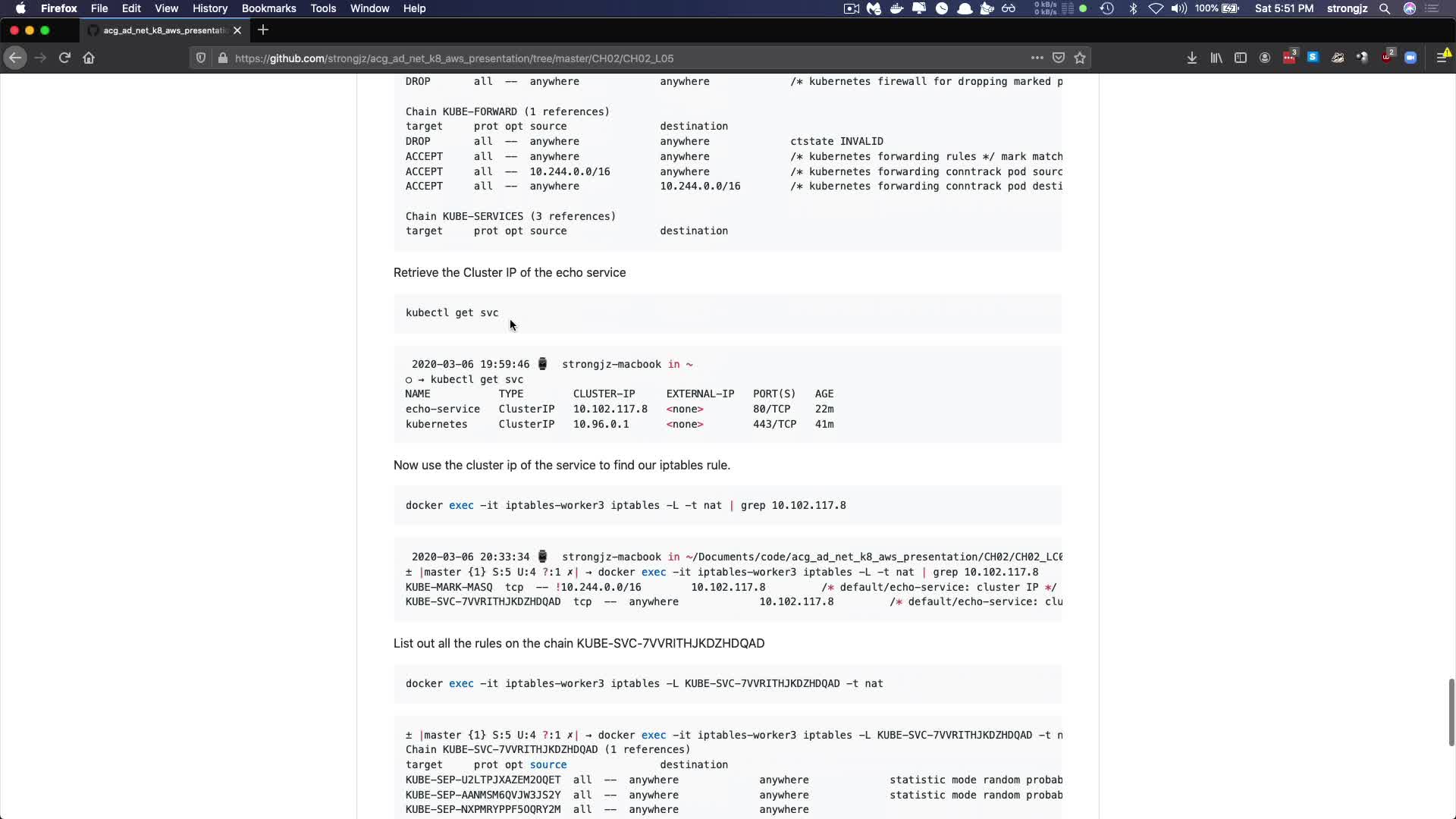Open a new tab with plus button
Image resolution: width=1456 pixels, height=819 pixels.
(x=263, y=30)
